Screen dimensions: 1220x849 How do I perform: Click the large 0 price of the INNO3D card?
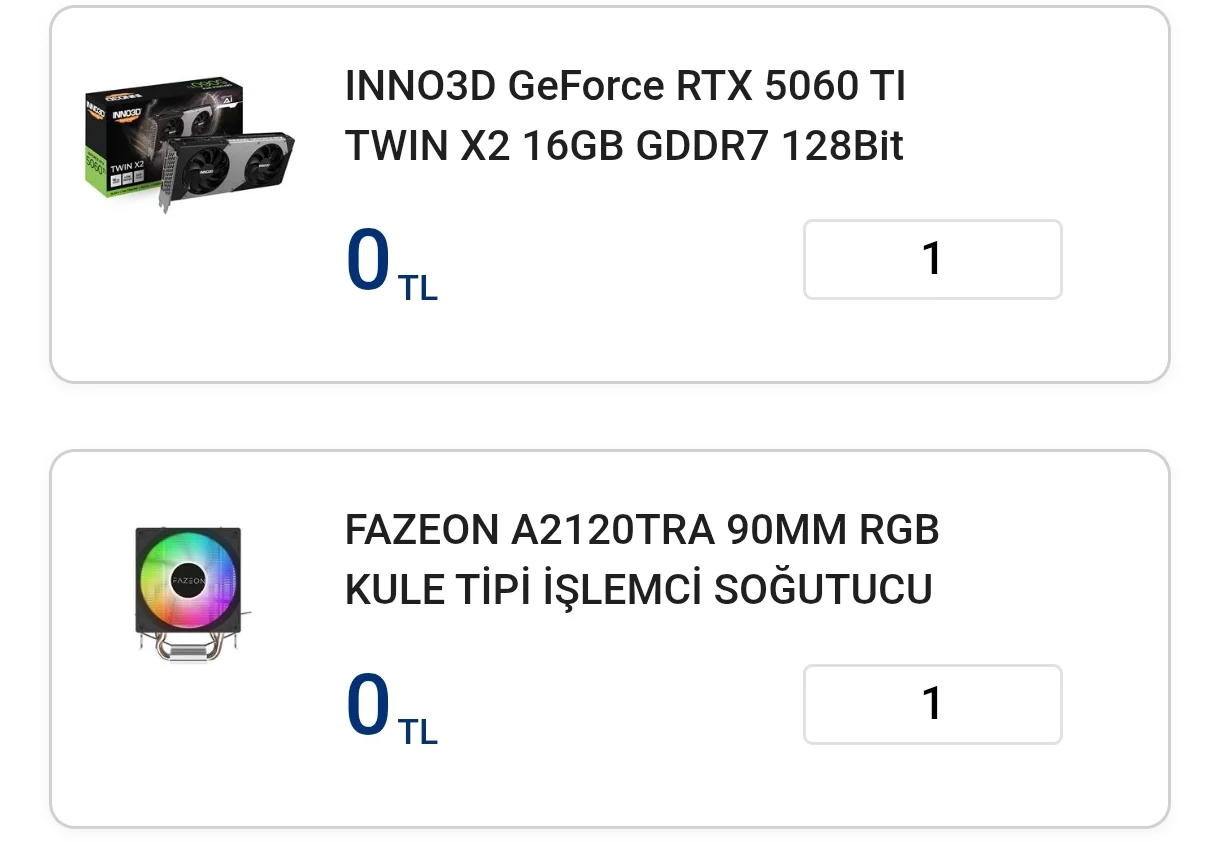[x=367, y=260]
